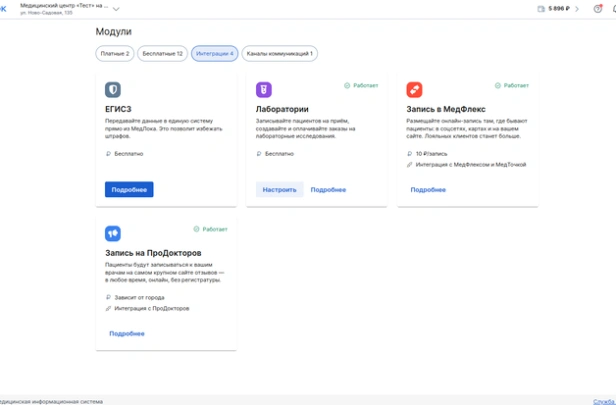Open Подробнее link on Лаборатории card
Image resolution: width=616 pixels, height=405 pixels.
(328, 189)
